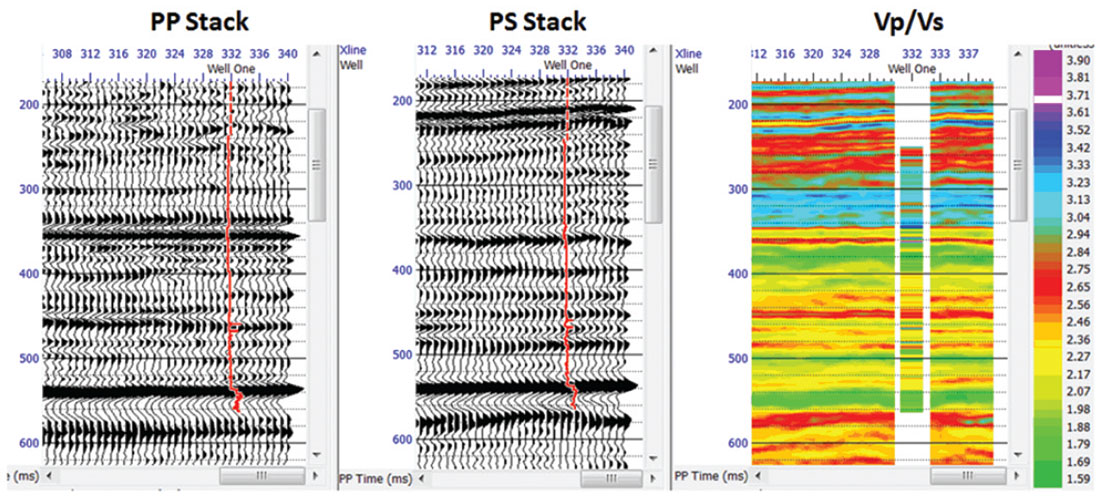1100x500 pixels.
Task: Click the Vp/Vs horizontal scrollbar left arrow
Action: [756, 476]
